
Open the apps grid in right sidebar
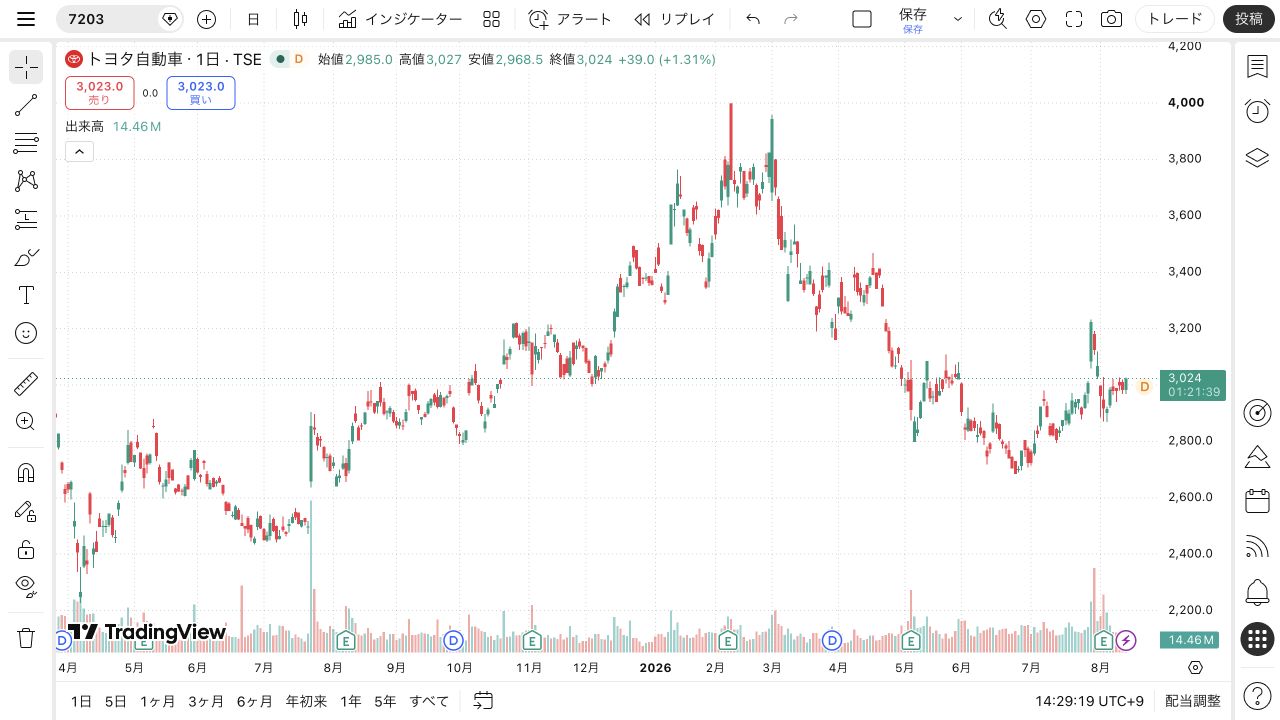1257,638
